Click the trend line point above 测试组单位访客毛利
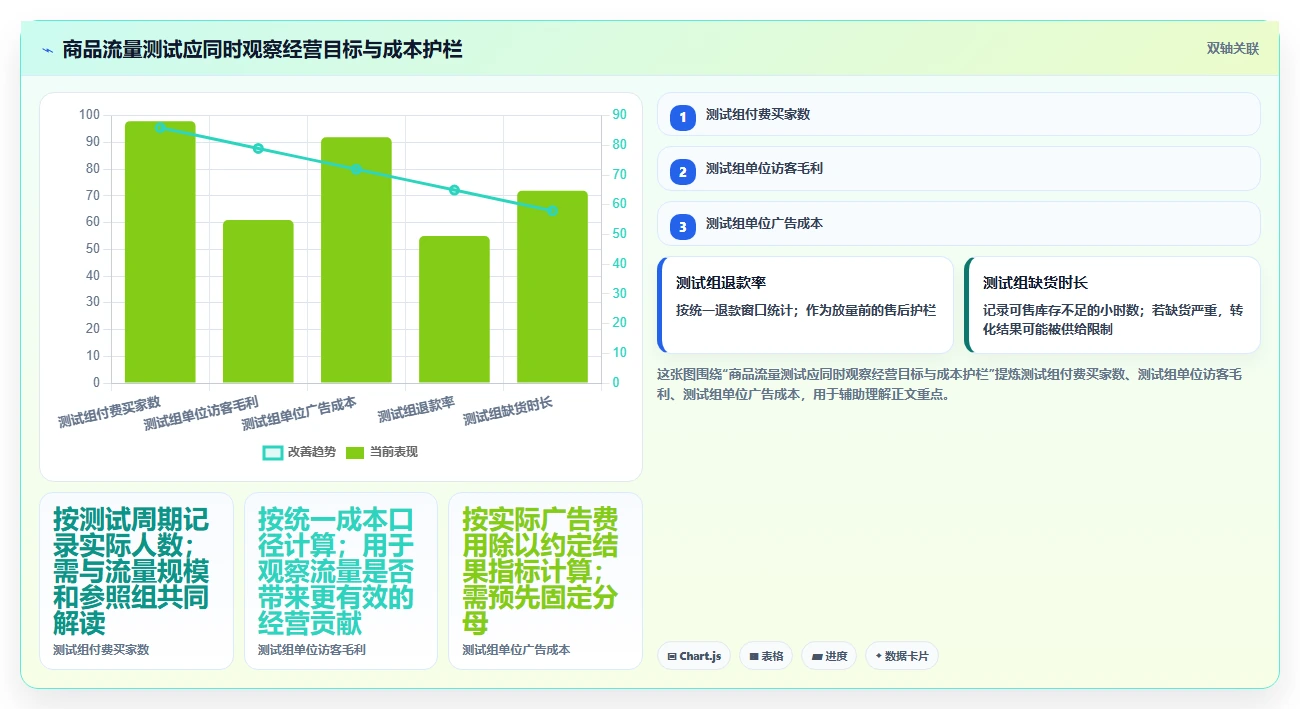 pos(258,149)
